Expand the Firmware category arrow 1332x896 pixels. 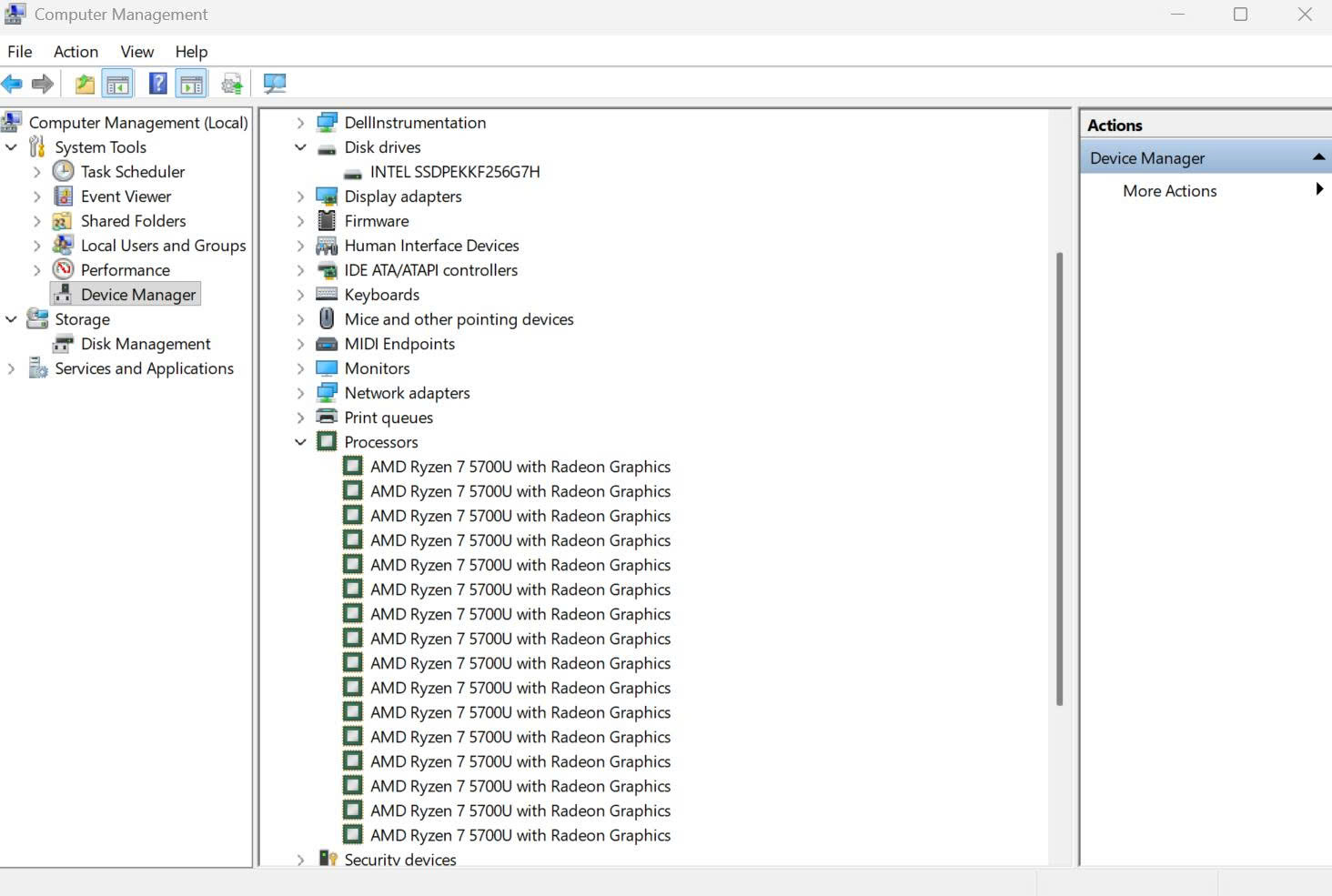point(300,221)
